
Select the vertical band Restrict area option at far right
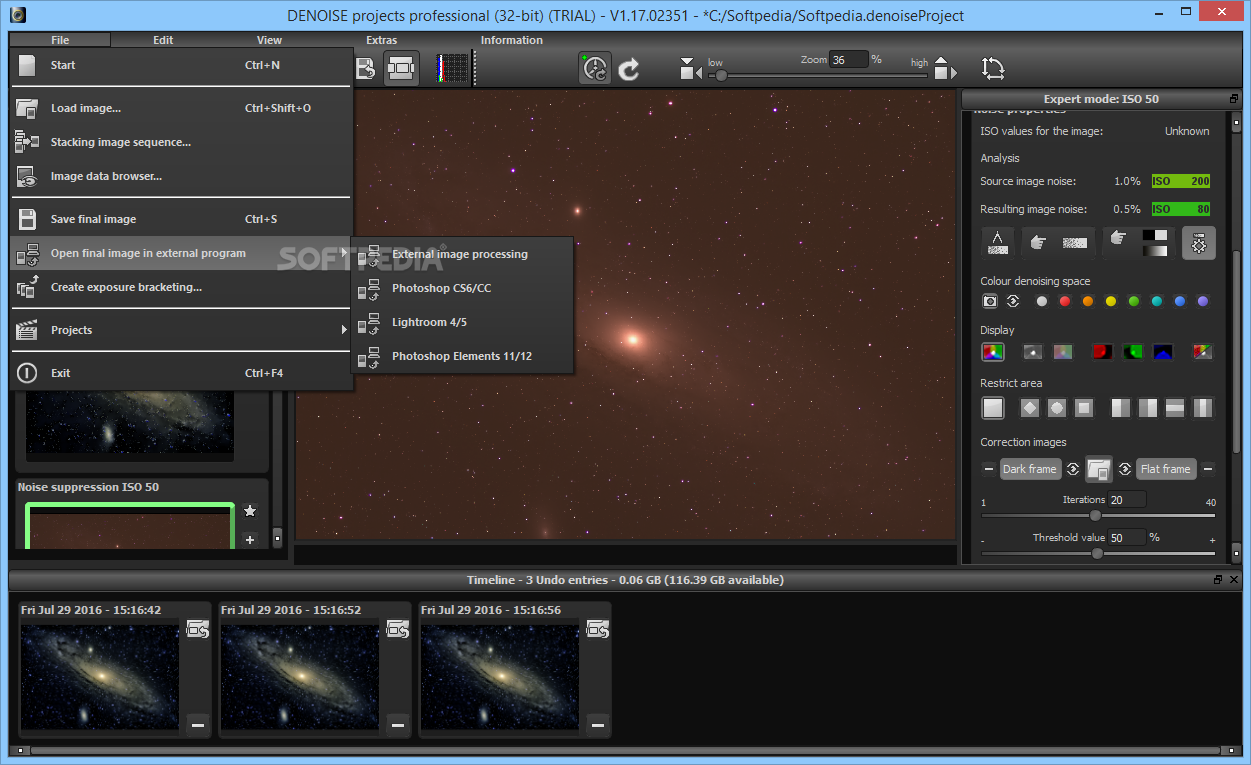pyautogui.click(x=1202, y=407)
